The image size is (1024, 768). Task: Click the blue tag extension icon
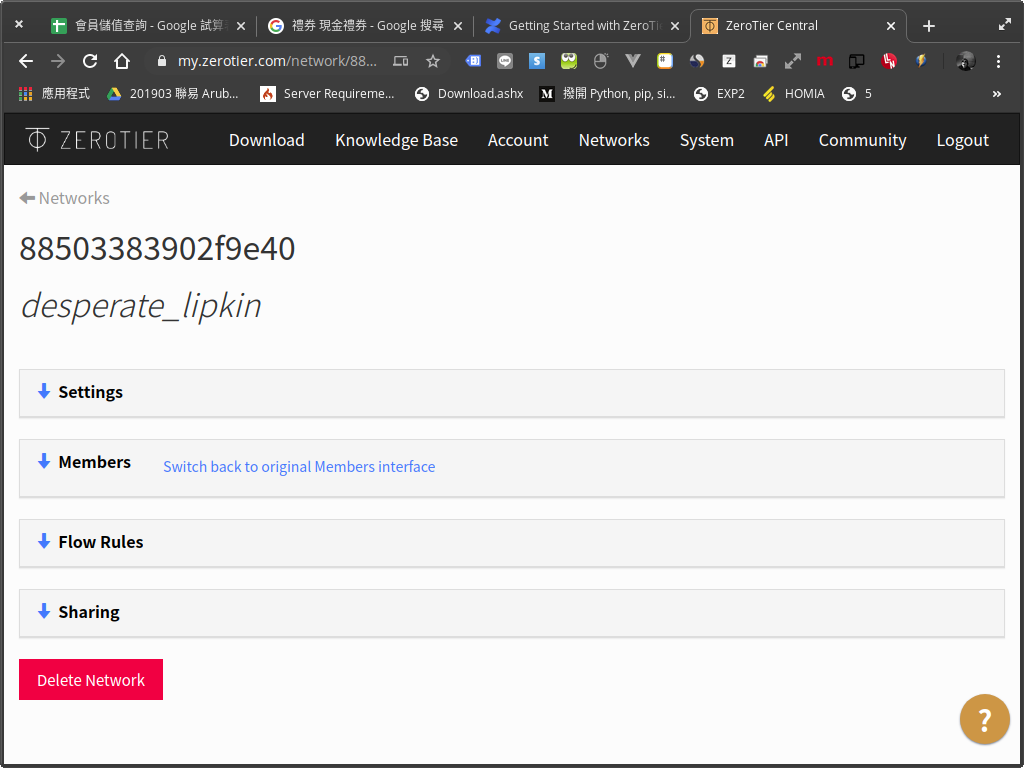(x=473, y=61)
